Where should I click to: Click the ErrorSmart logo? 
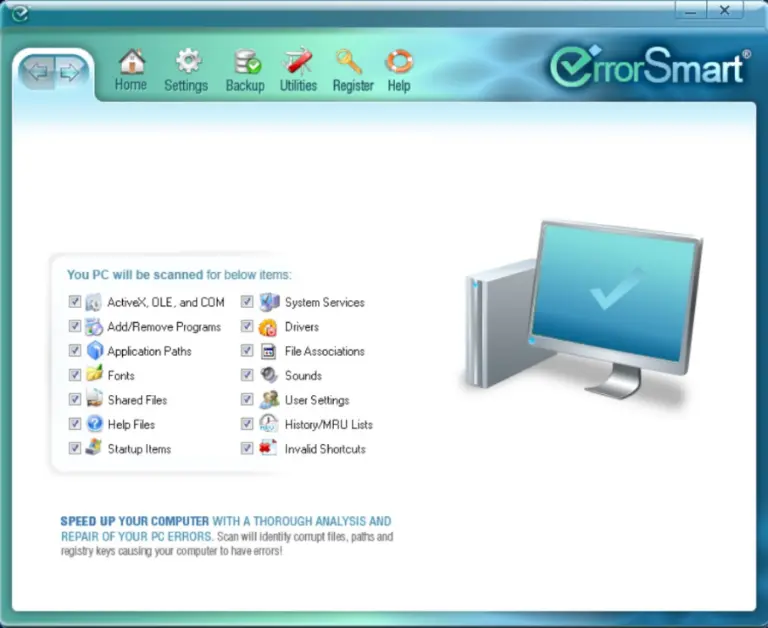pos(649,66)
